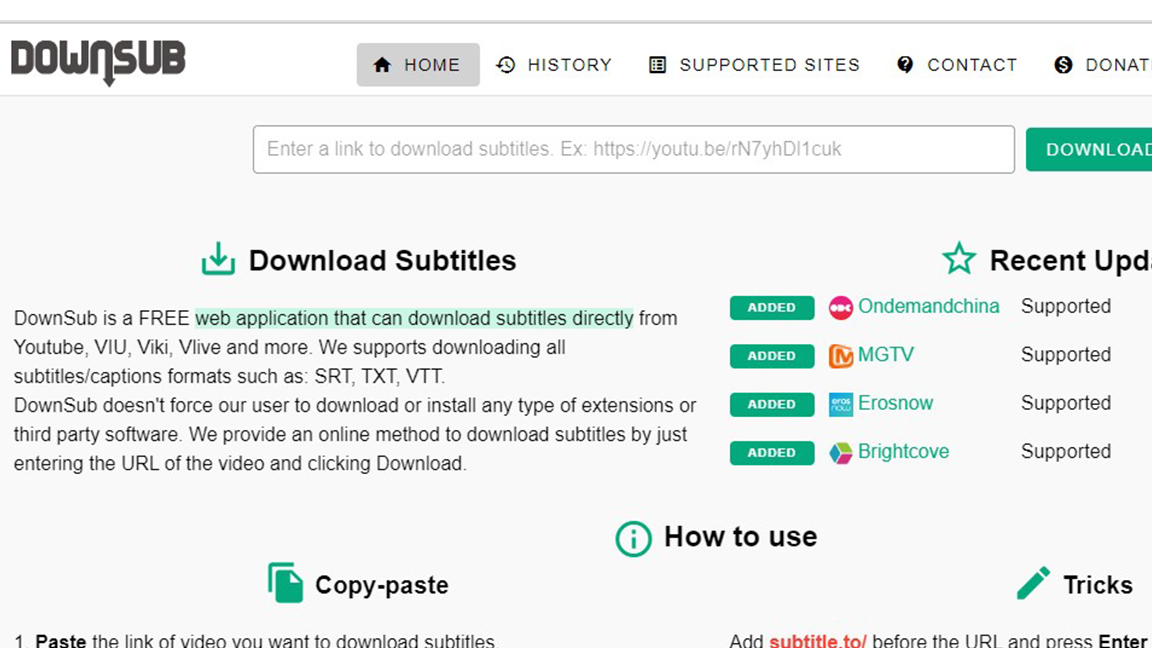
Task: Click the DownSub logo
Action: 98,62
